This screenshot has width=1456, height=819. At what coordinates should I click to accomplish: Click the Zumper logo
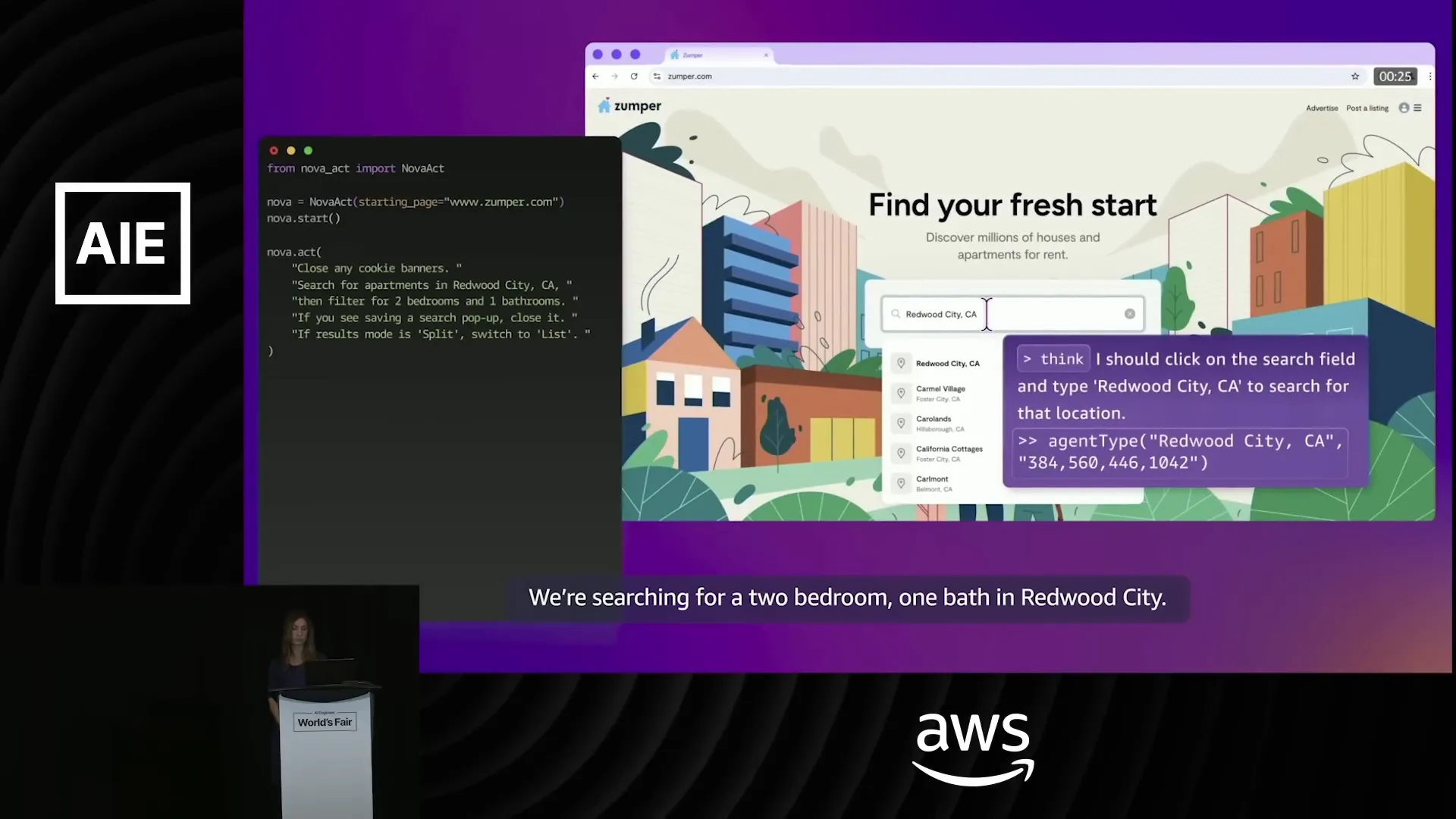629,106
